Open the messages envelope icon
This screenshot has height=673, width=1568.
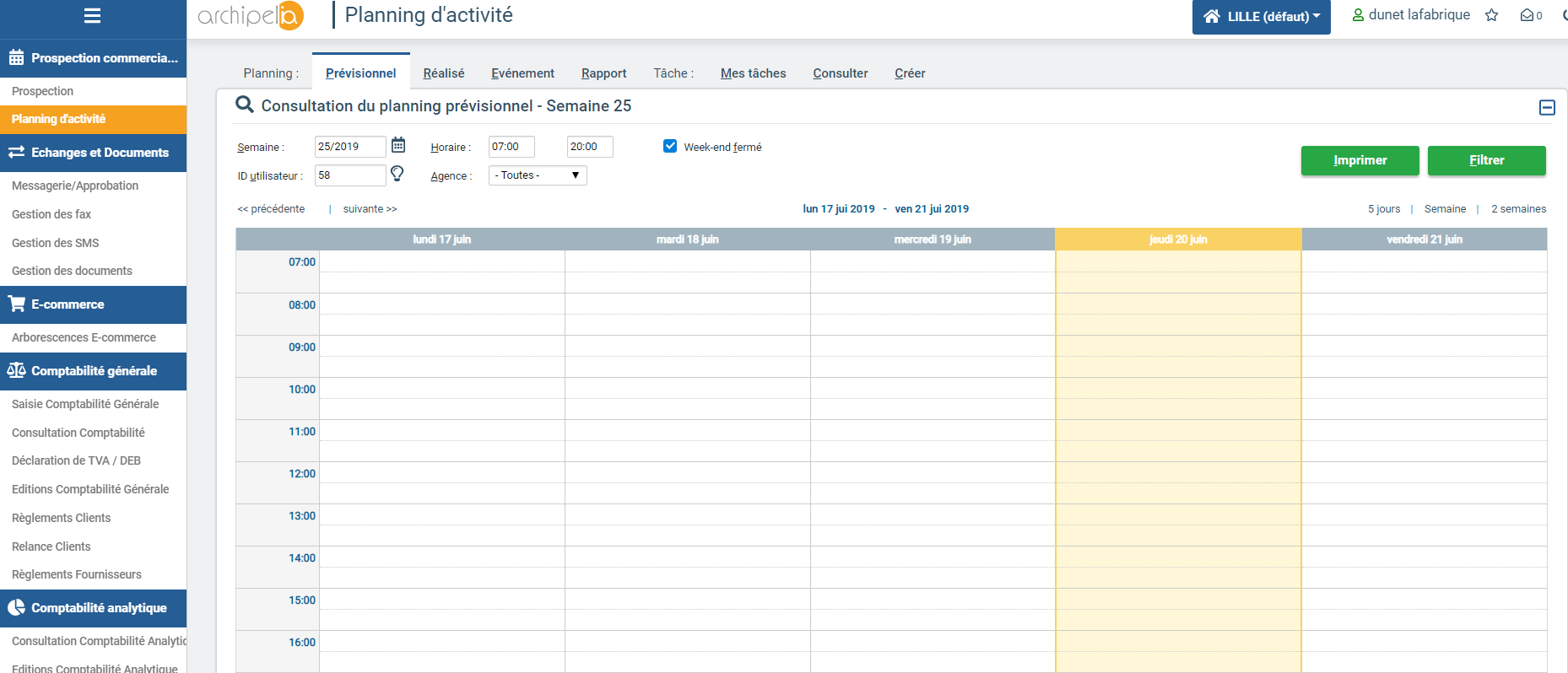(1527, 15)
